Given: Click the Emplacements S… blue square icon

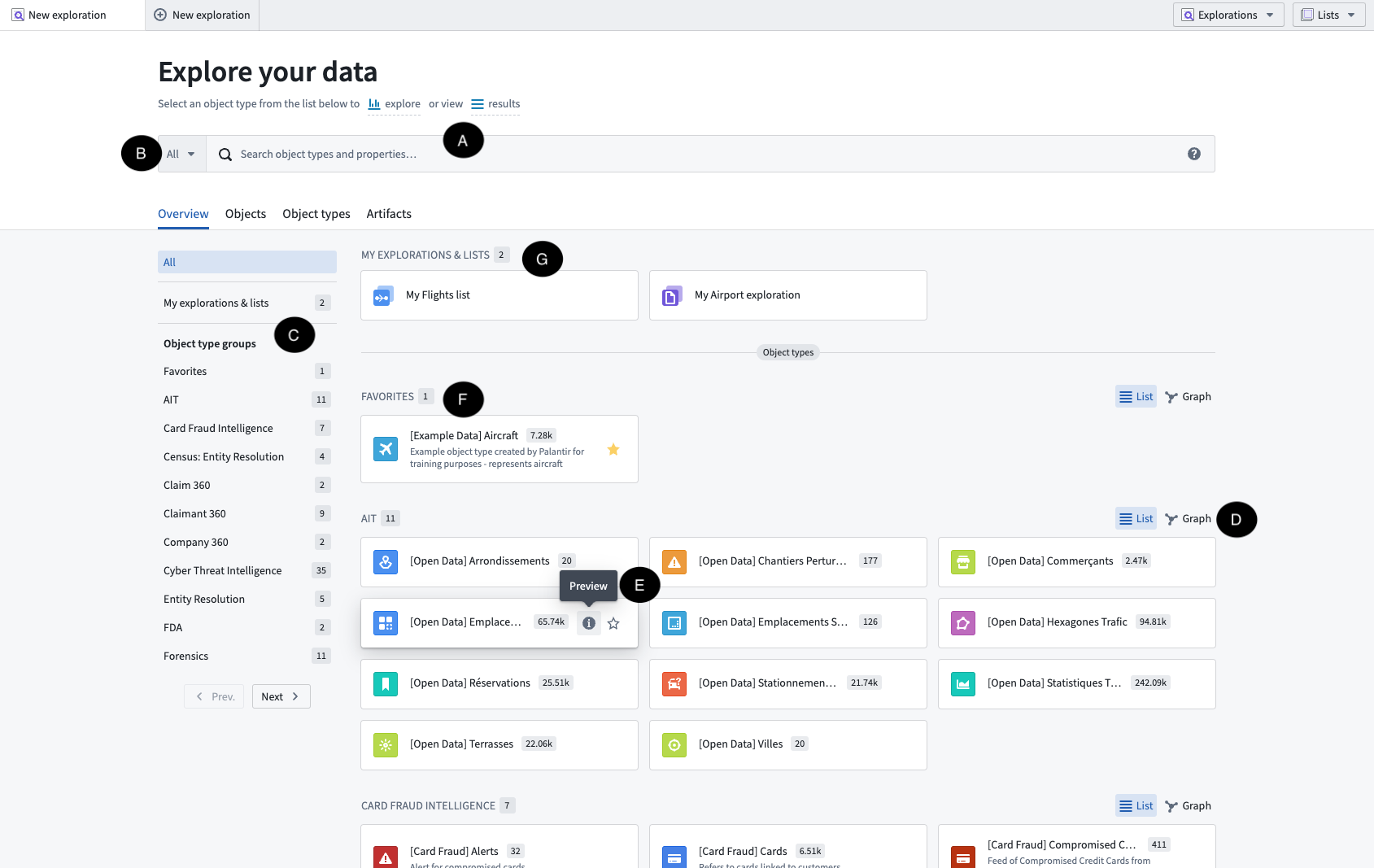Looking at the screenshot, I should tap(674, 623).
